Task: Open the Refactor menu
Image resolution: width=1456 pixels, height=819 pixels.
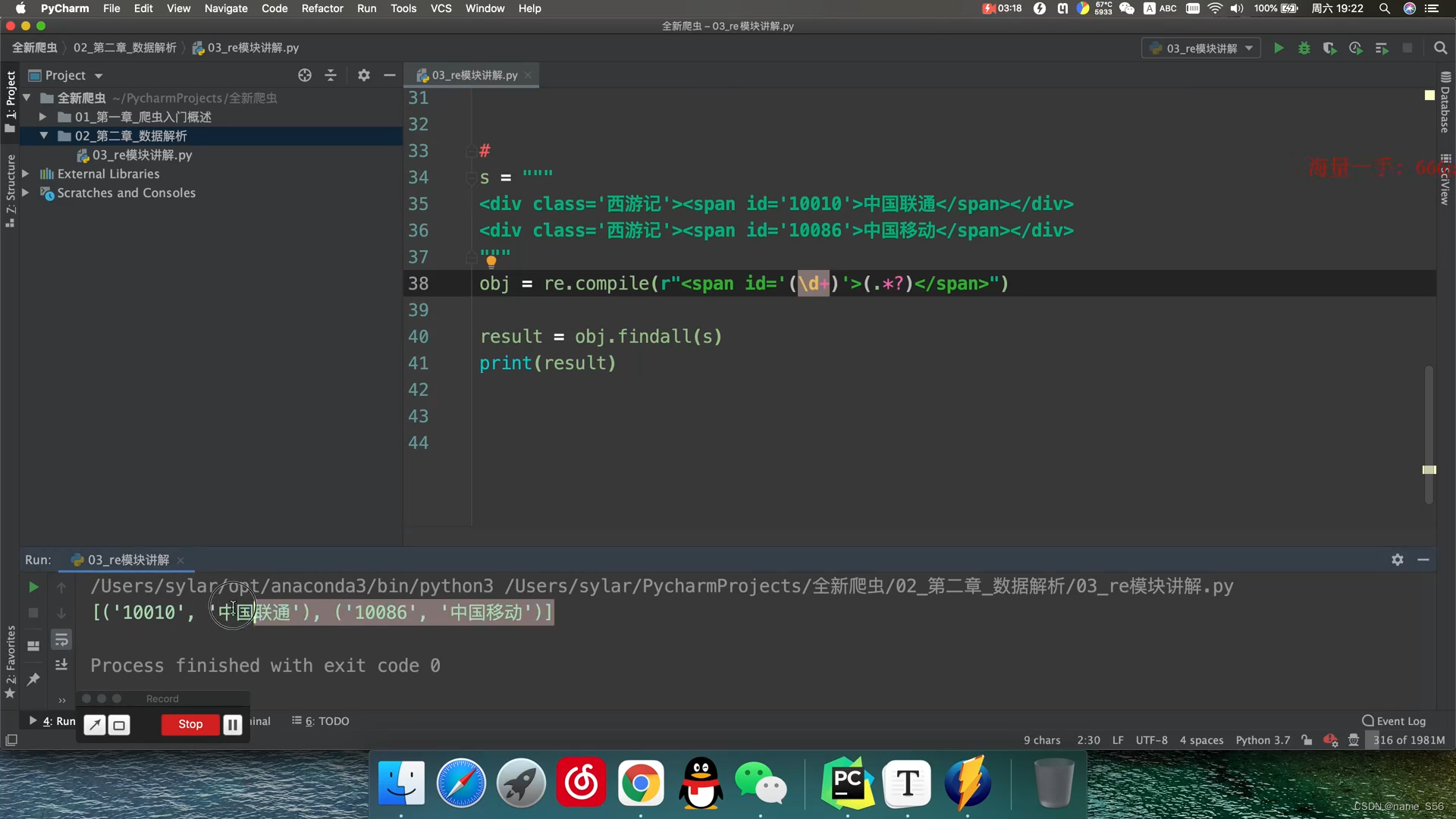Action: coord(322,8)
